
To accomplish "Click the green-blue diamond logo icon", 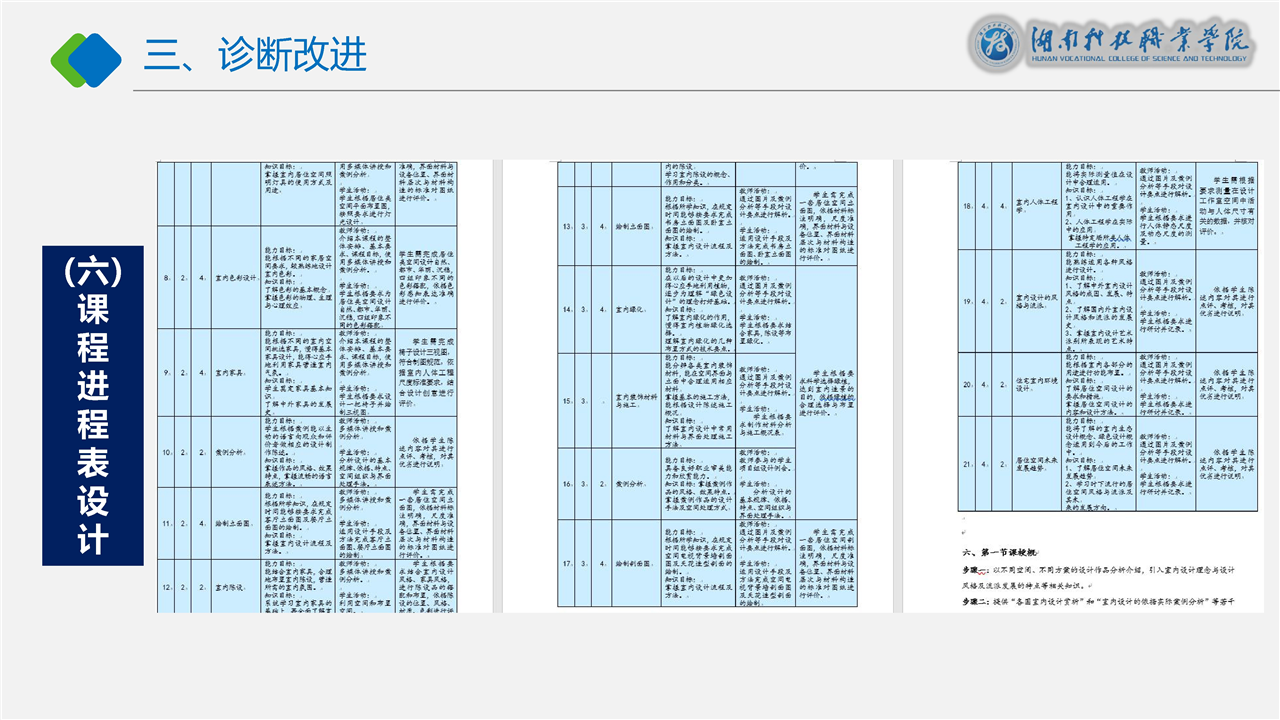I will click(x=86, y=58).
